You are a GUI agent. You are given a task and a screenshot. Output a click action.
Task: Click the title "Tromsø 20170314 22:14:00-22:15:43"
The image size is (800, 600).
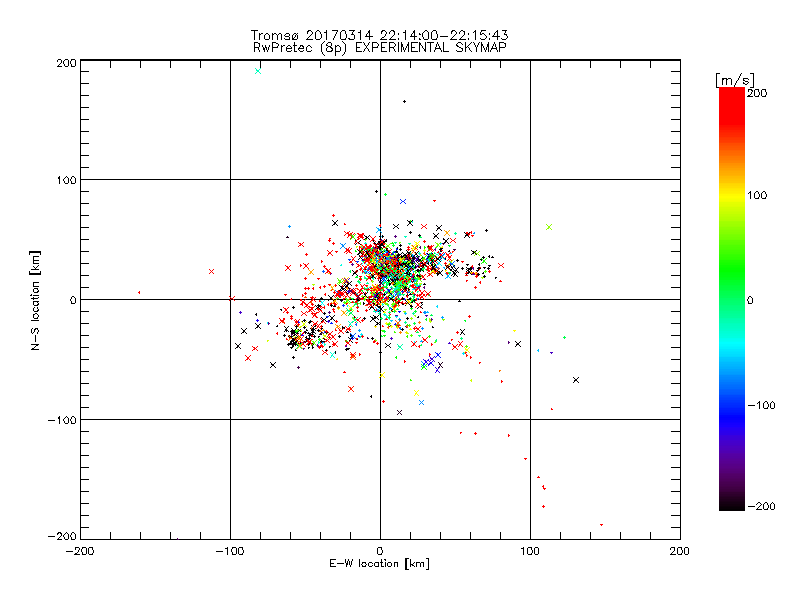[379, 35]
